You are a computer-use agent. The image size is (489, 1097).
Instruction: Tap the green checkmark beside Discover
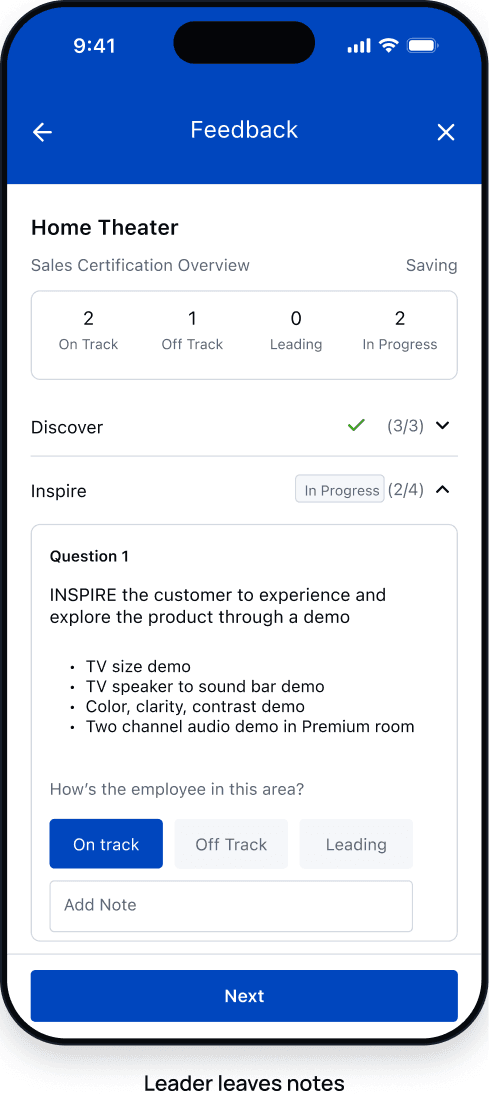click(356, 425)
